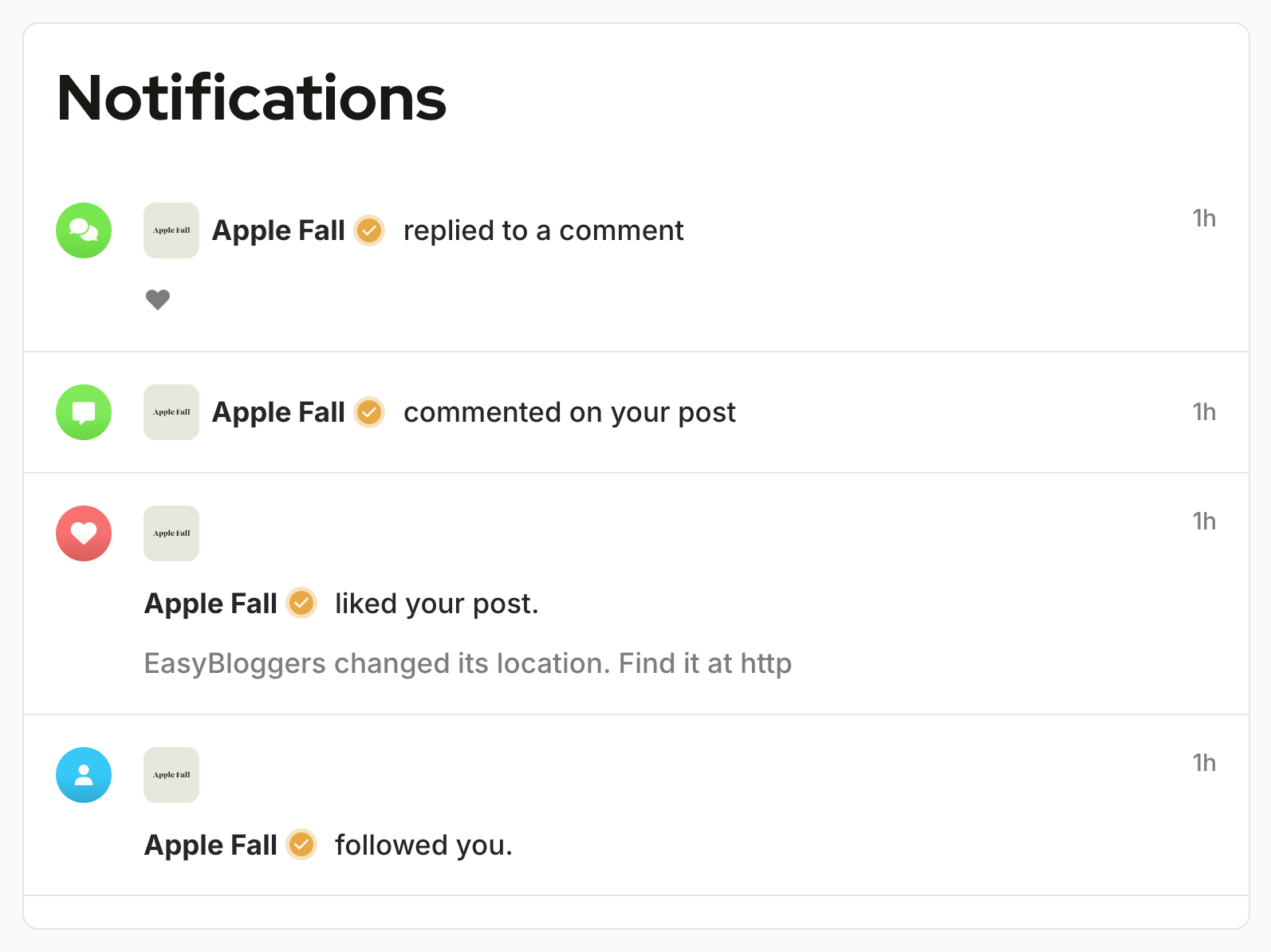Image resolution: width=1271 pixels, height=952 pixels.
Task: Click "commented on your post" notification text
Action: tap(569, 412)
